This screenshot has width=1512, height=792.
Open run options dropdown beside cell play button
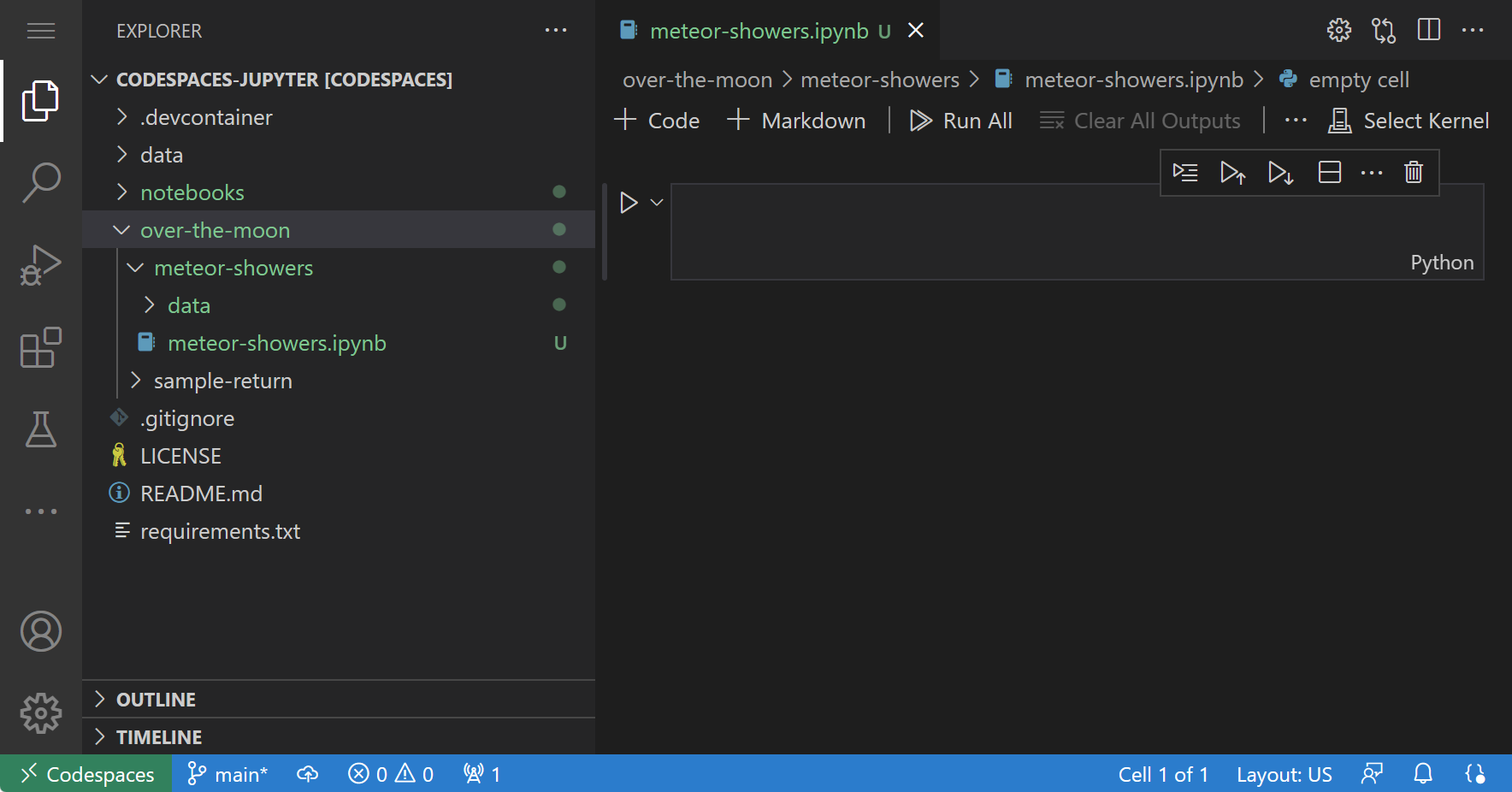point(657,203)
